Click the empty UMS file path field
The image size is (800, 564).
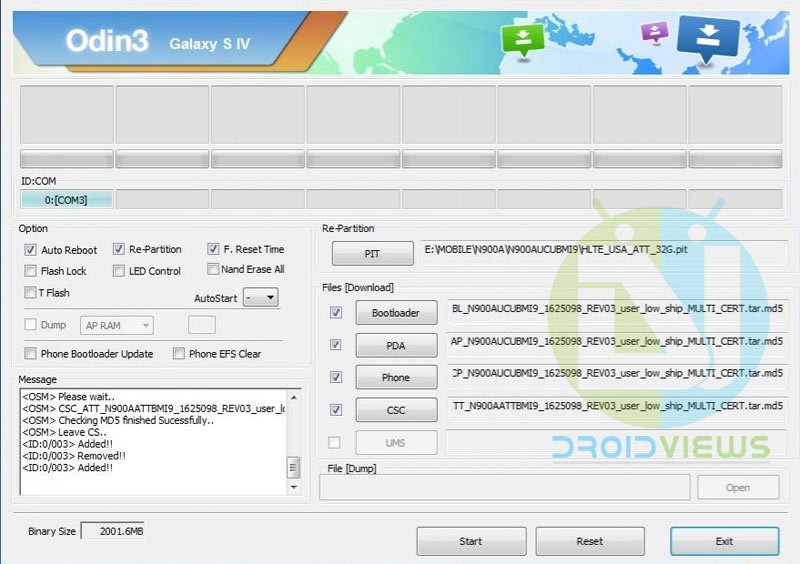click(617, 442)
